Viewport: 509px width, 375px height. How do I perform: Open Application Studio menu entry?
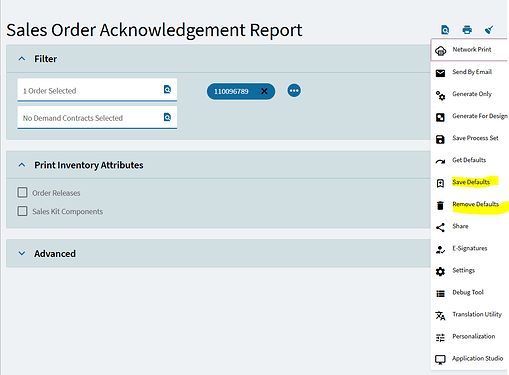[x=469, y=358]
